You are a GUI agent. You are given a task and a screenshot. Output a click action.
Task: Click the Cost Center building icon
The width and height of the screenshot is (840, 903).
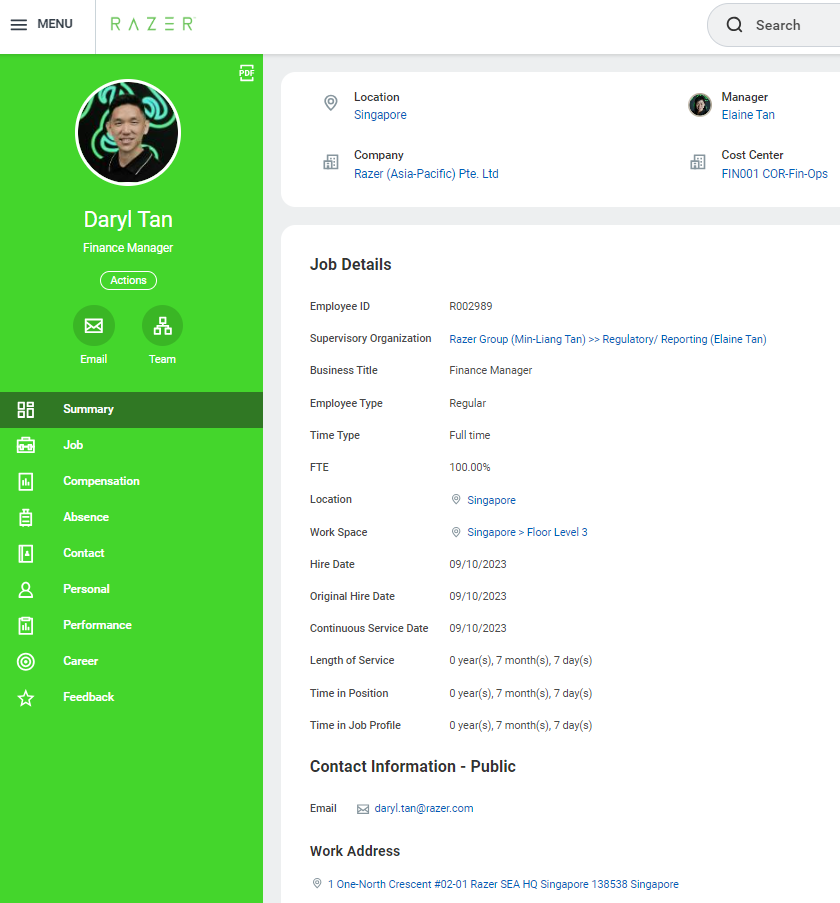coord(698,162)
